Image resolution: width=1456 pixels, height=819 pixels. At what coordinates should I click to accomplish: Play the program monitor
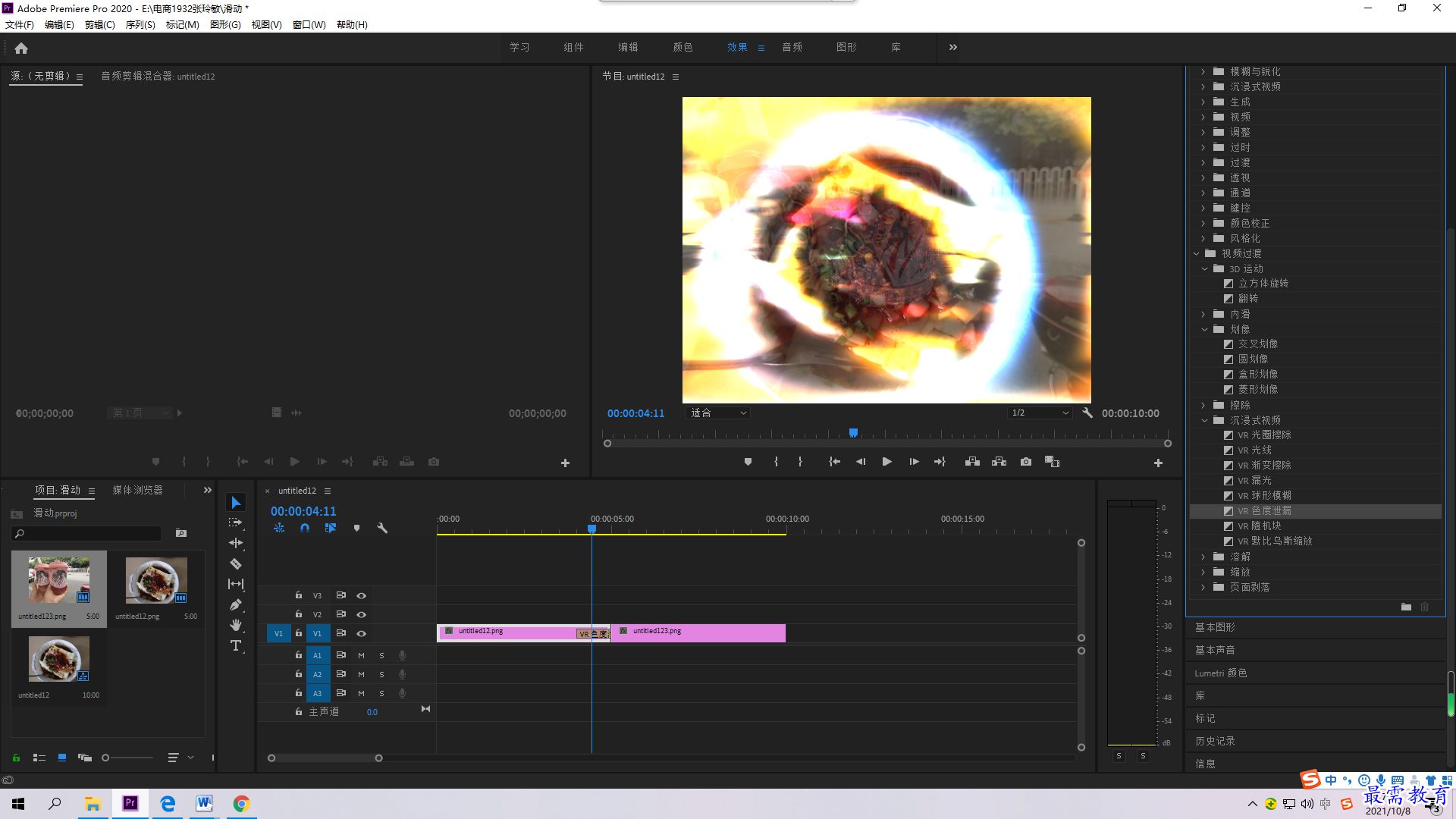point(886,462)
